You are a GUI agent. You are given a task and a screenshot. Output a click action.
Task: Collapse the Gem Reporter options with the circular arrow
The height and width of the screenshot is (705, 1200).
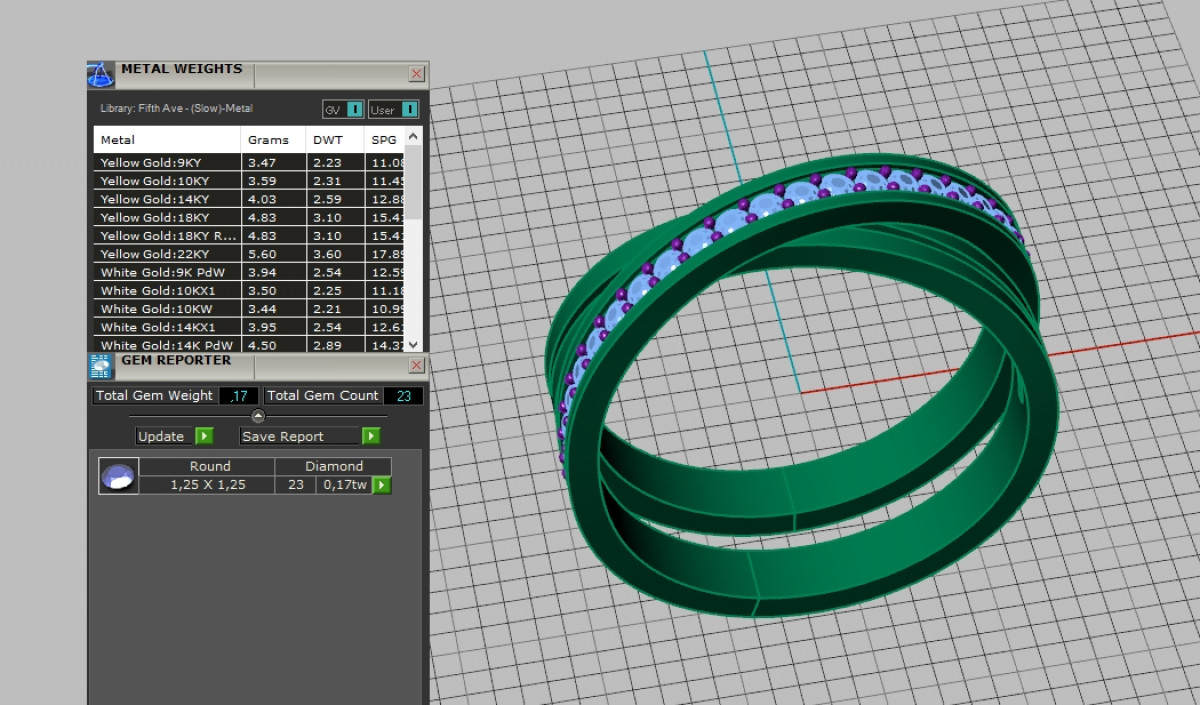tap(258, 416)
